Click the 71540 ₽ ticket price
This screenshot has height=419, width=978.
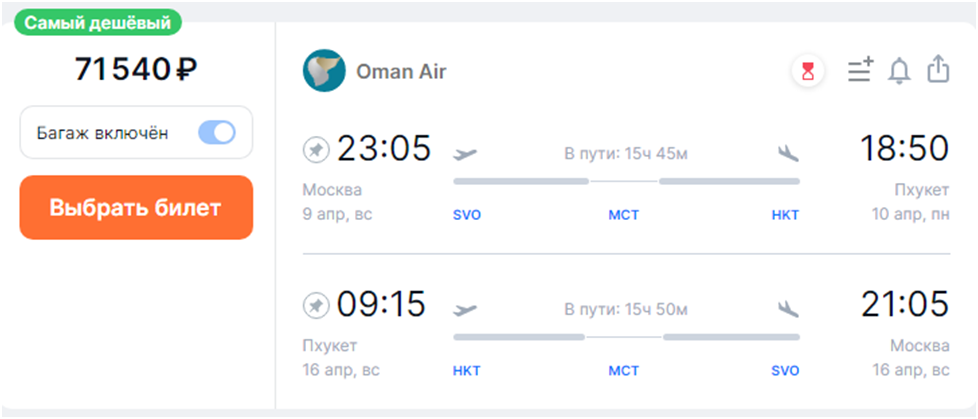point(136,69)
